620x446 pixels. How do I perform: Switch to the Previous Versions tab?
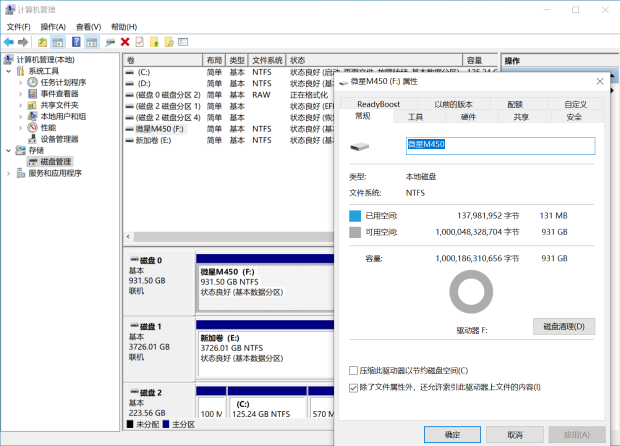click(453, 104)
